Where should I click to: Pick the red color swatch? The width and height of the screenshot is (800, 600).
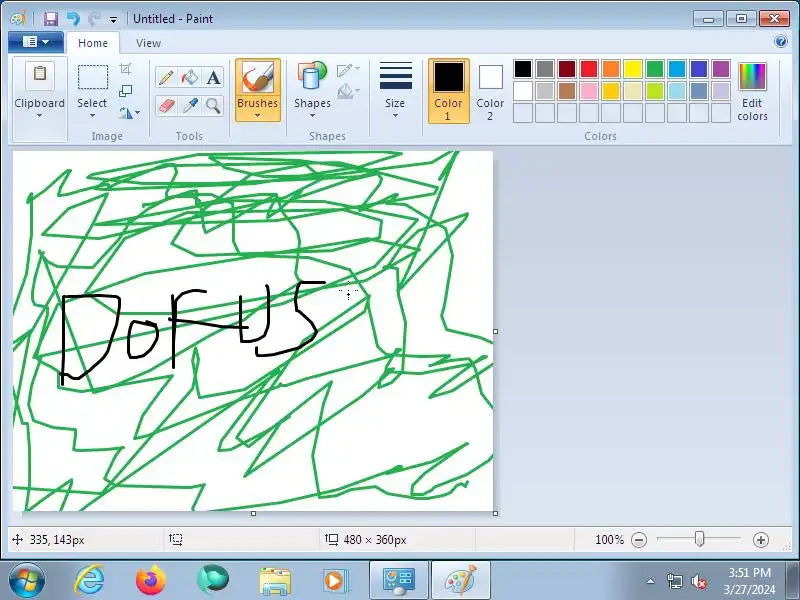[589, 69]
